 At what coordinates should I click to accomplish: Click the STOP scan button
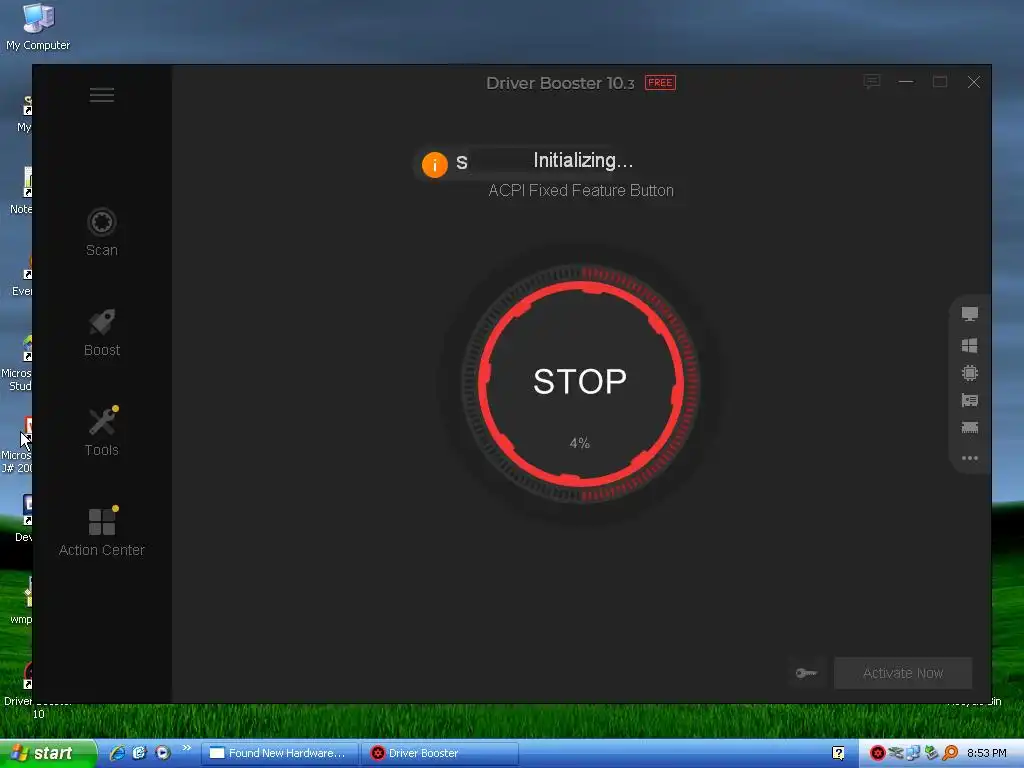click(580, 383)
